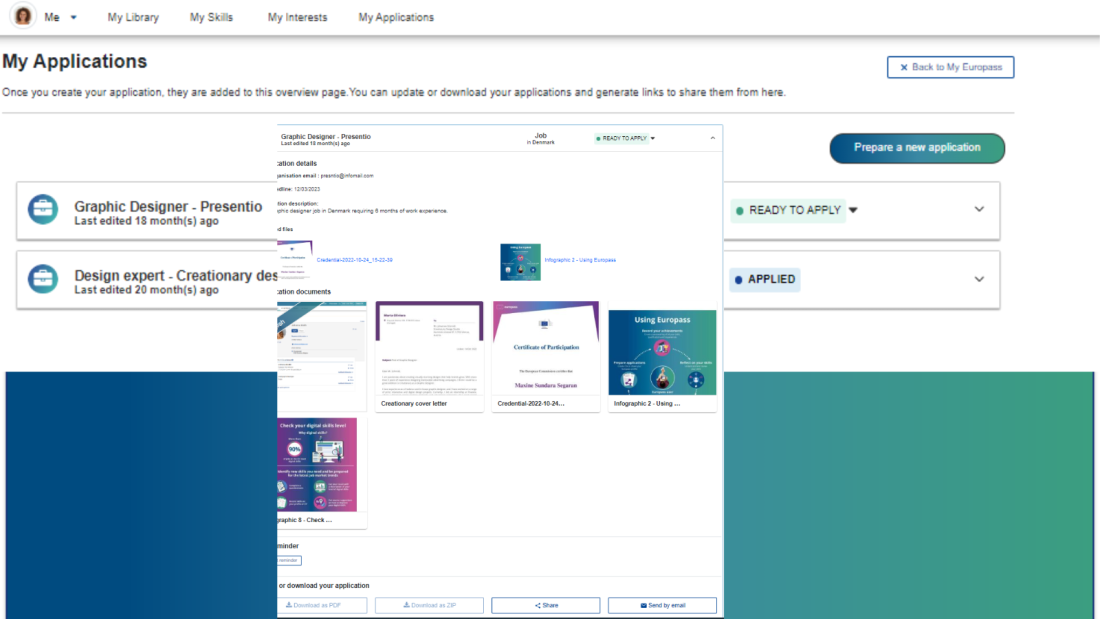Click briefcase icon of Design expert application
Image resolution: width=1100 pixels, height=619 pixels.
(43, 279)
